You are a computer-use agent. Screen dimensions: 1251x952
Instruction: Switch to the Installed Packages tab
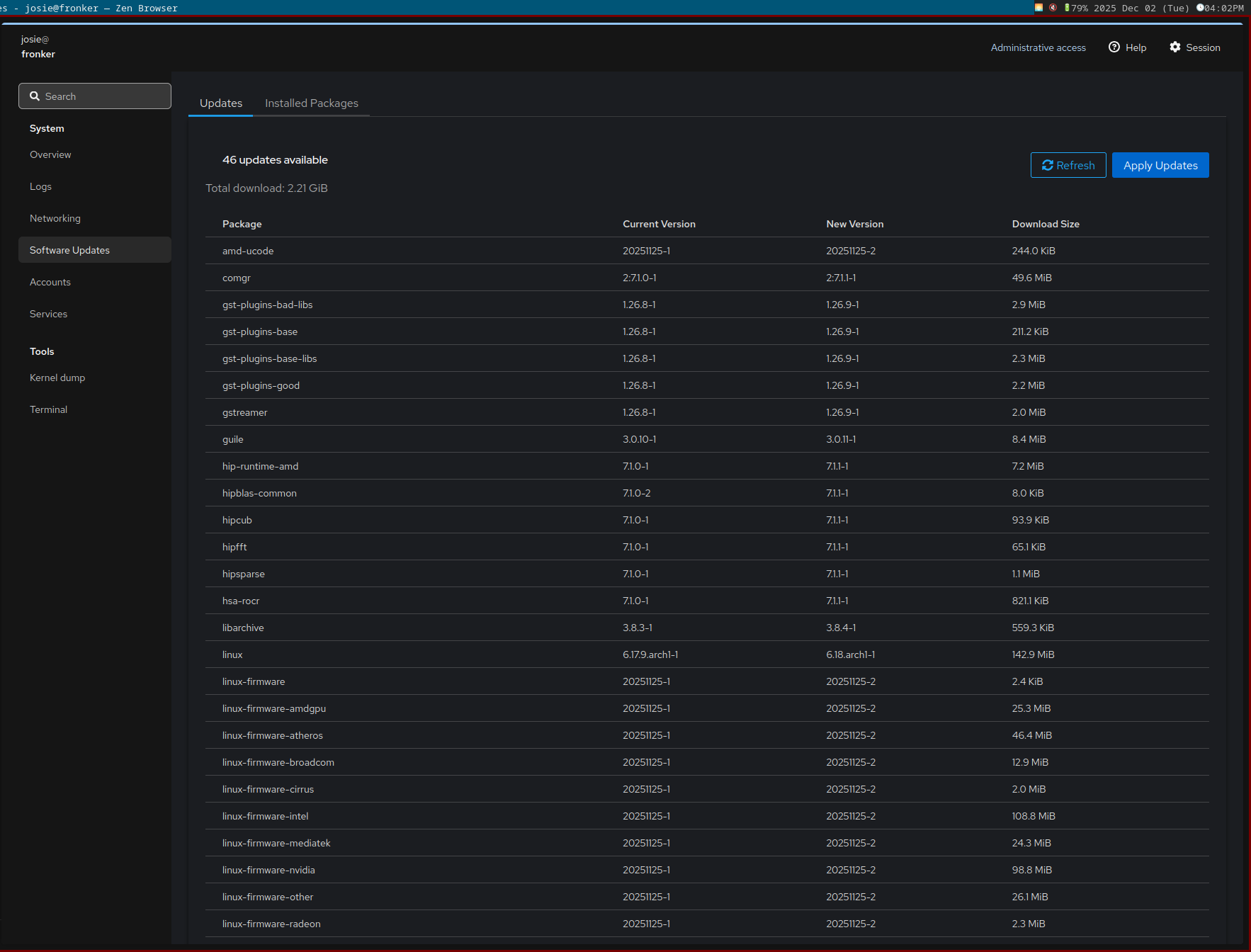(311, 103)
